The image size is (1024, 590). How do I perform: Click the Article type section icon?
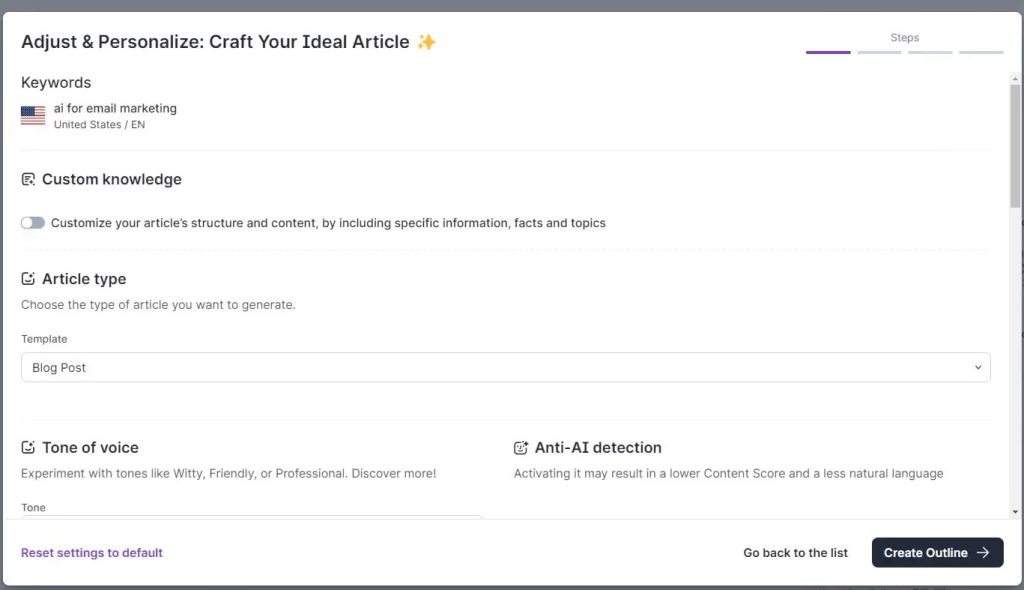(x=28, y=279)
